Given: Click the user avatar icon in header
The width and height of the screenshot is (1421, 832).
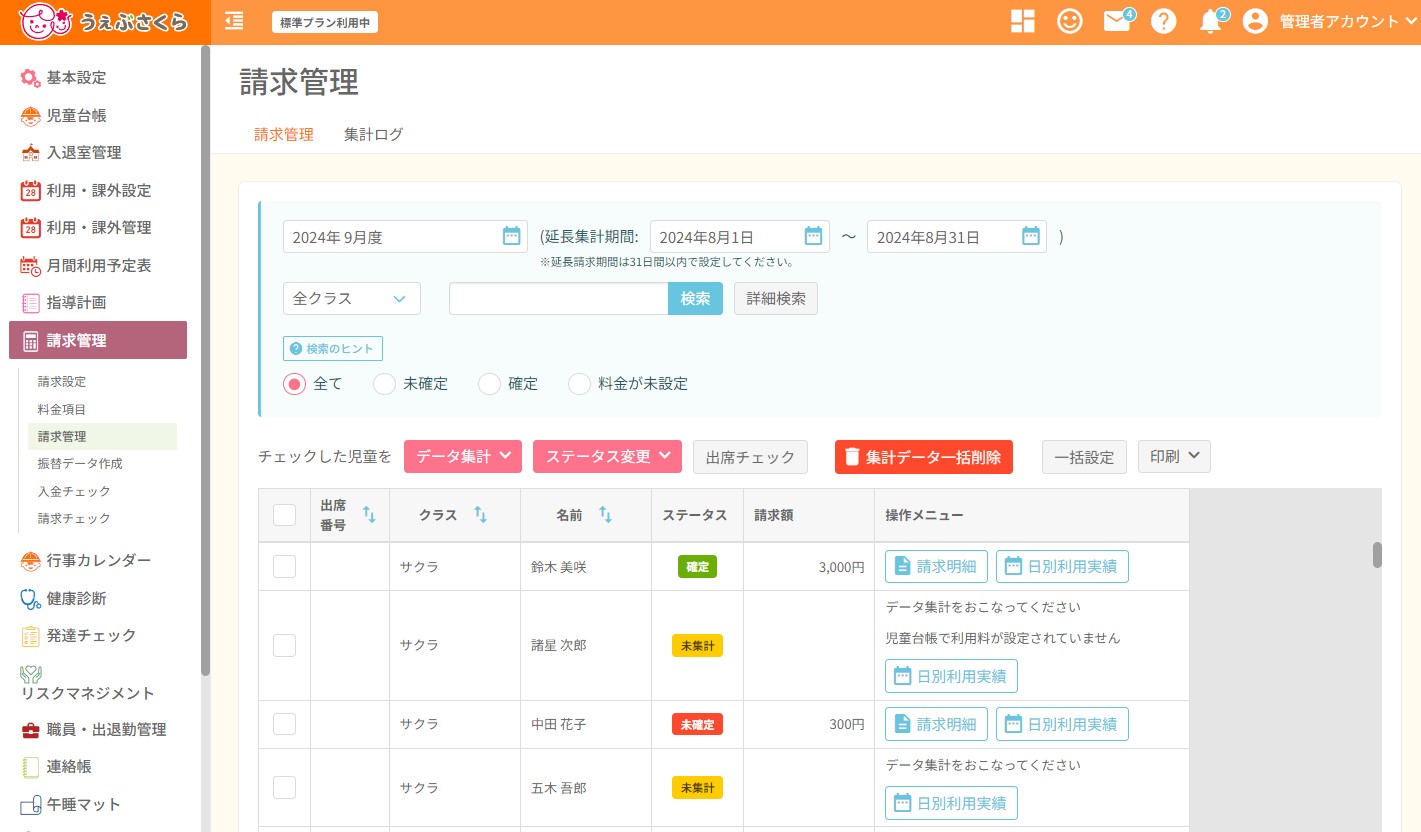Looking at the screenshot, I should tap(1255, 21).
